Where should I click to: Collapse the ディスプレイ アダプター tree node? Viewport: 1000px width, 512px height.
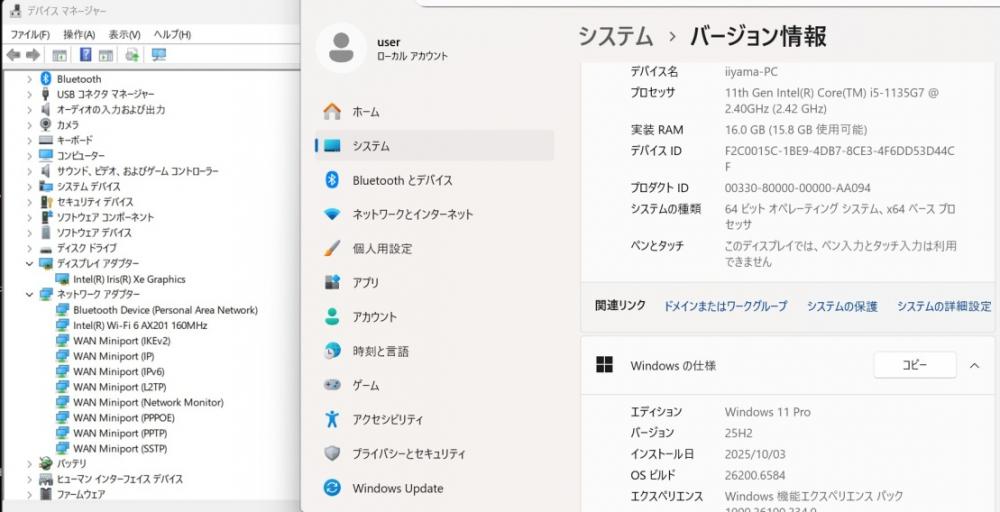pos(30,264)
